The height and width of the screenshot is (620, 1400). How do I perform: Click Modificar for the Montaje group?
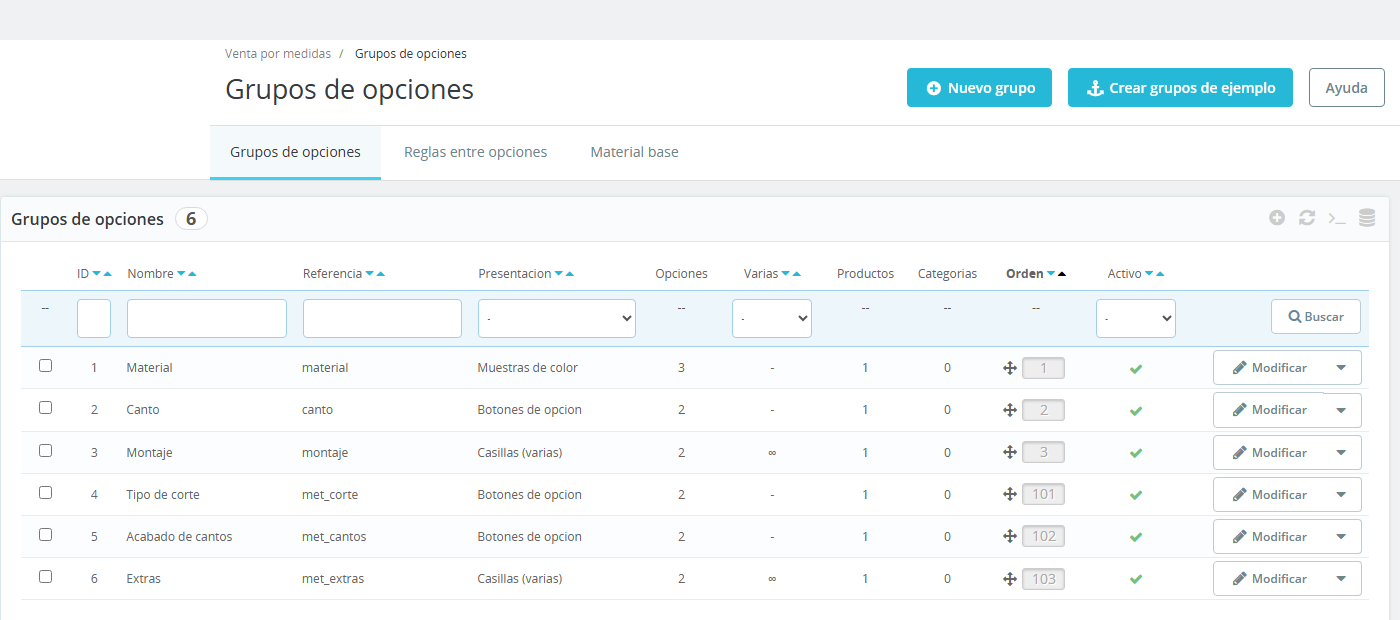1268,452
